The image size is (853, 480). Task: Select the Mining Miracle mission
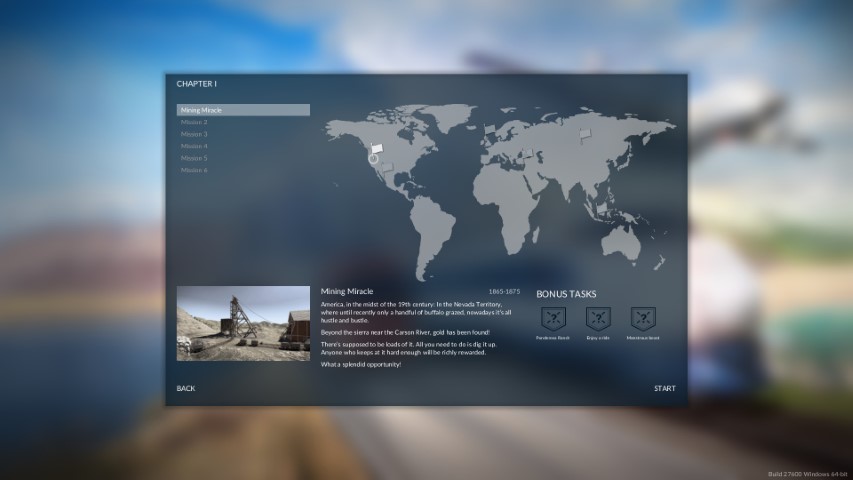coord(243,110)
